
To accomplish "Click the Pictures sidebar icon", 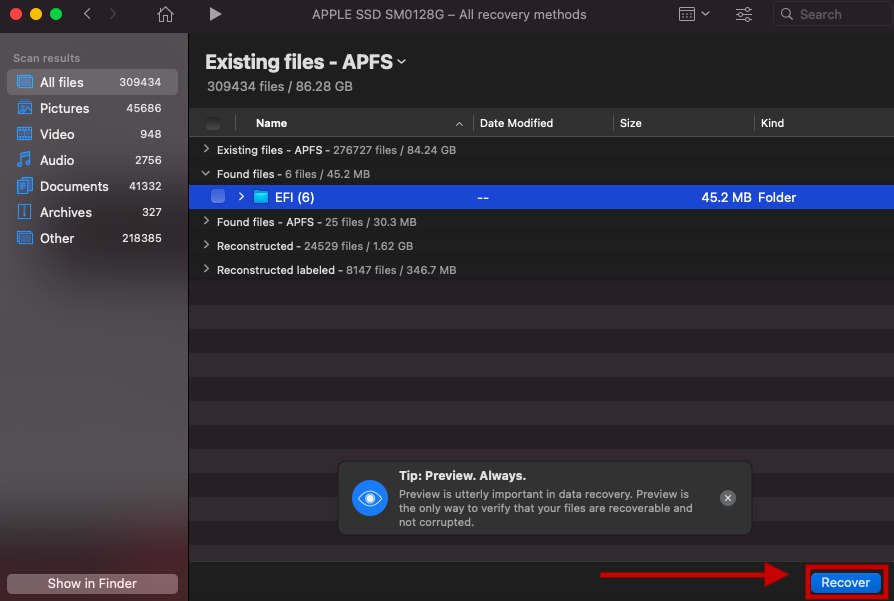I will coord(25,107).
